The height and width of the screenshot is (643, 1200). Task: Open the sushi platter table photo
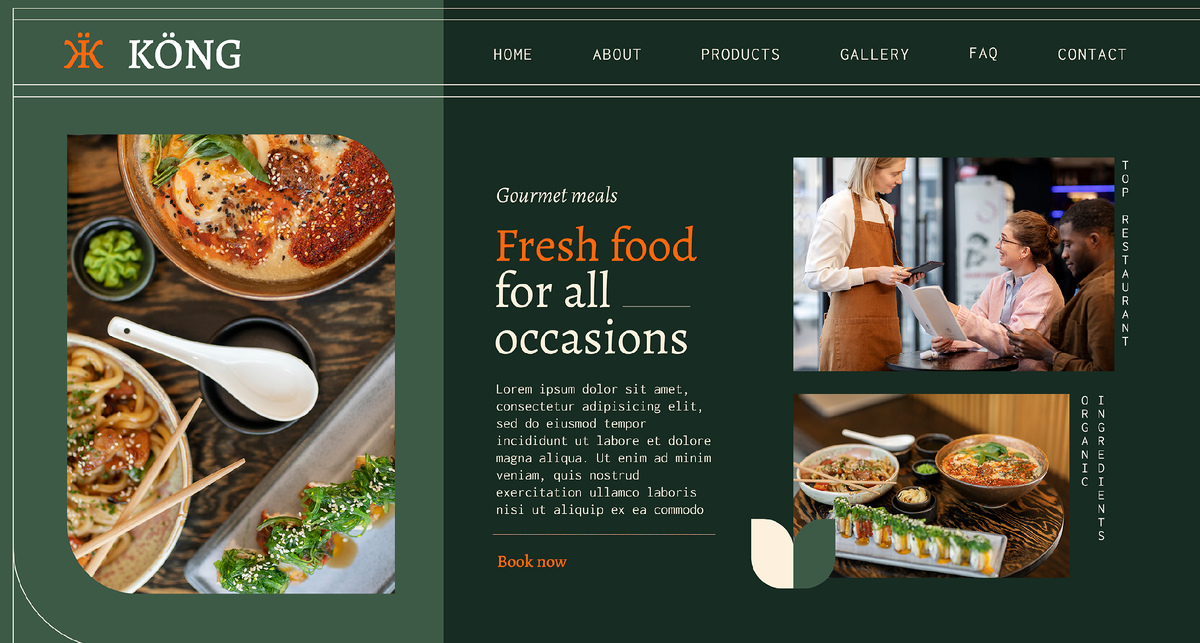point(931,485)
